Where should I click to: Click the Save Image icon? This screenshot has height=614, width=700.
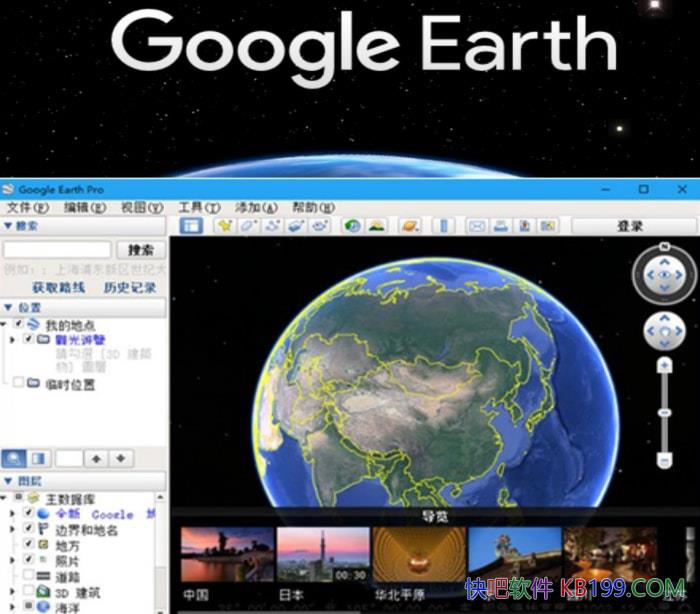tap(525, 226)
